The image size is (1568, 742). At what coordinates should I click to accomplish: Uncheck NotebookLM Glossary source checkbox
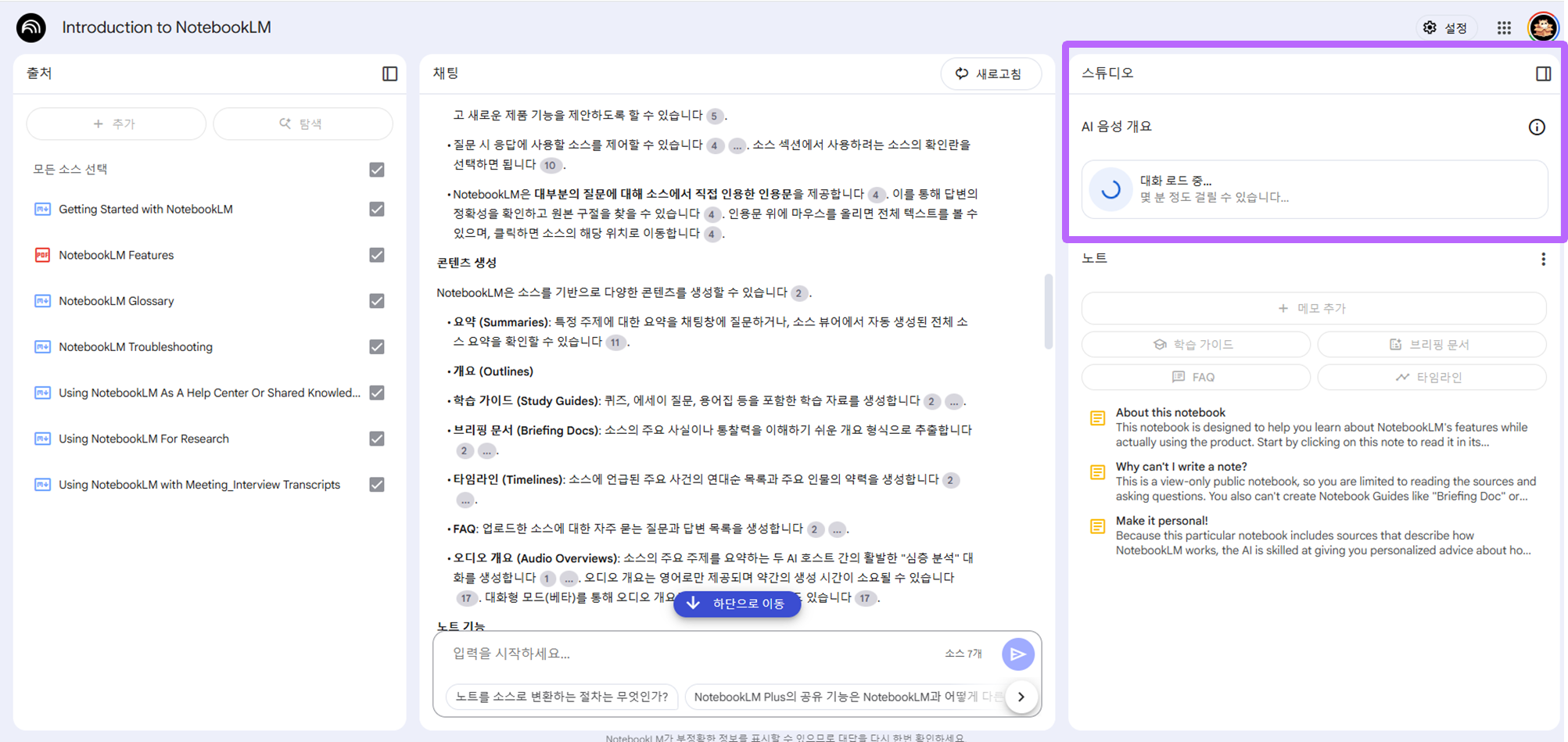point(377,301)
